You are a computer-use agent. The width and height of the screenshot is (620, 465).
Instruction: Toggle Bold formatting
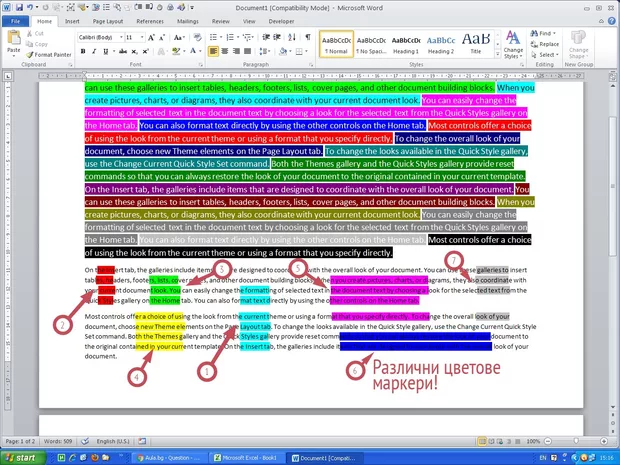coord(84,51)
